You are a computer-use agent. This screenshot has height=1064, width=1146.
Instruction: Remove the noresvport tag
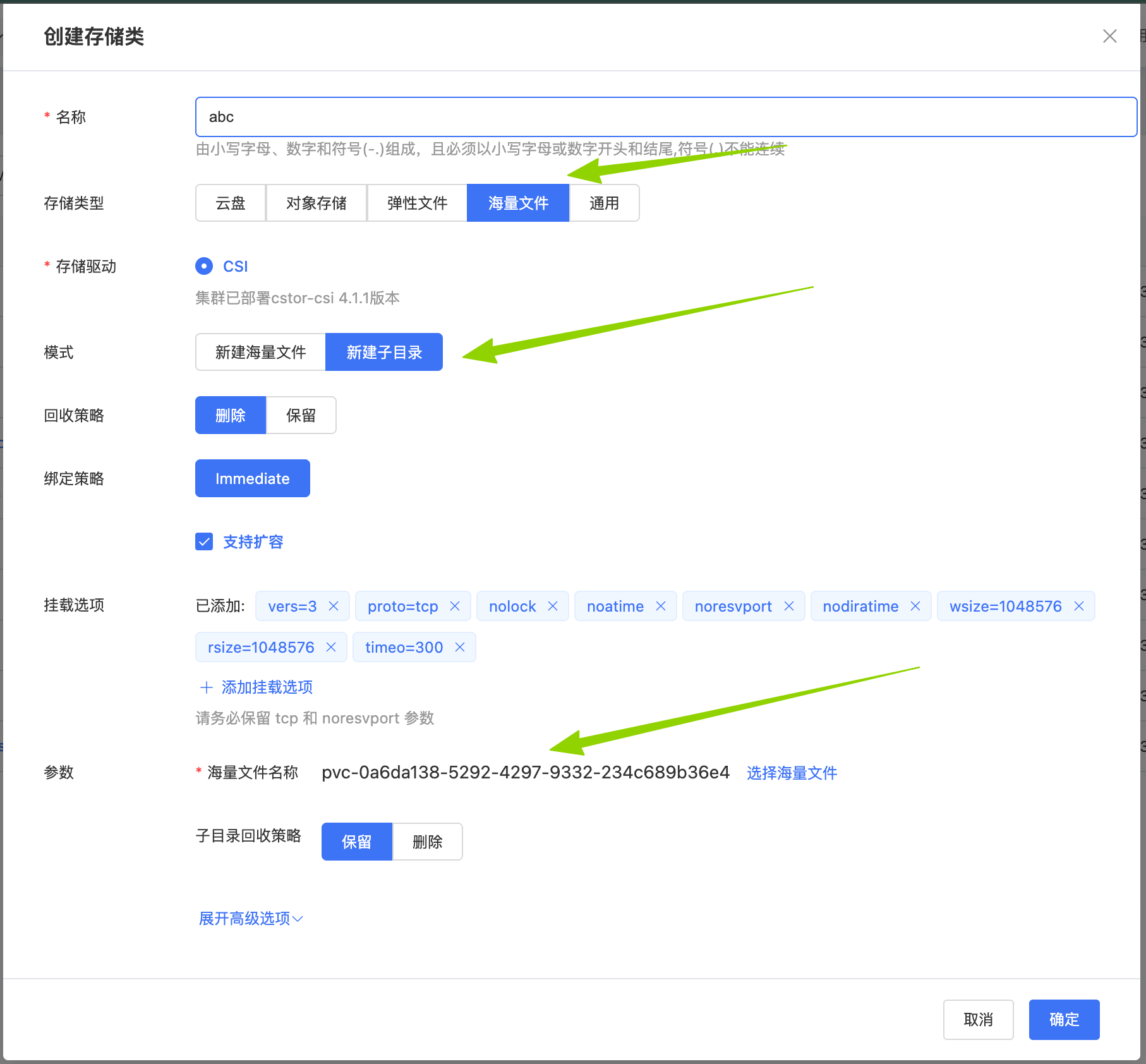[x=789, y=607]
